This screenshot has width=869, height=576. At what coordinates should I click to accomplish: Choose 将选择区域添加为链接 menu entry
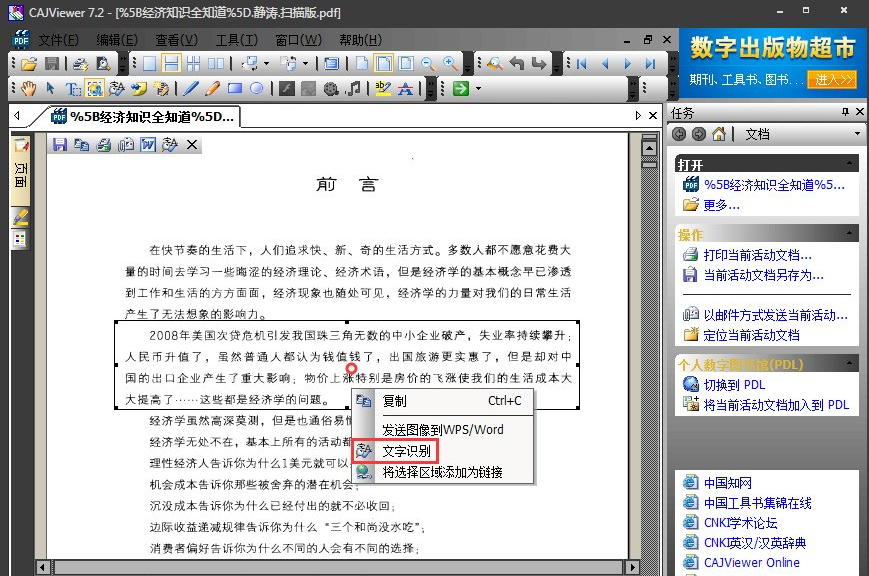(x=443, y=472)
